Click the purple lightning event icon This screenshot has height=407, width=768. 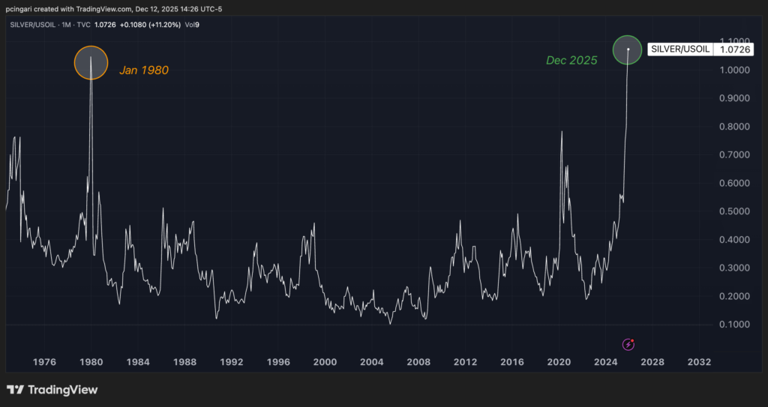coord(628,345)
